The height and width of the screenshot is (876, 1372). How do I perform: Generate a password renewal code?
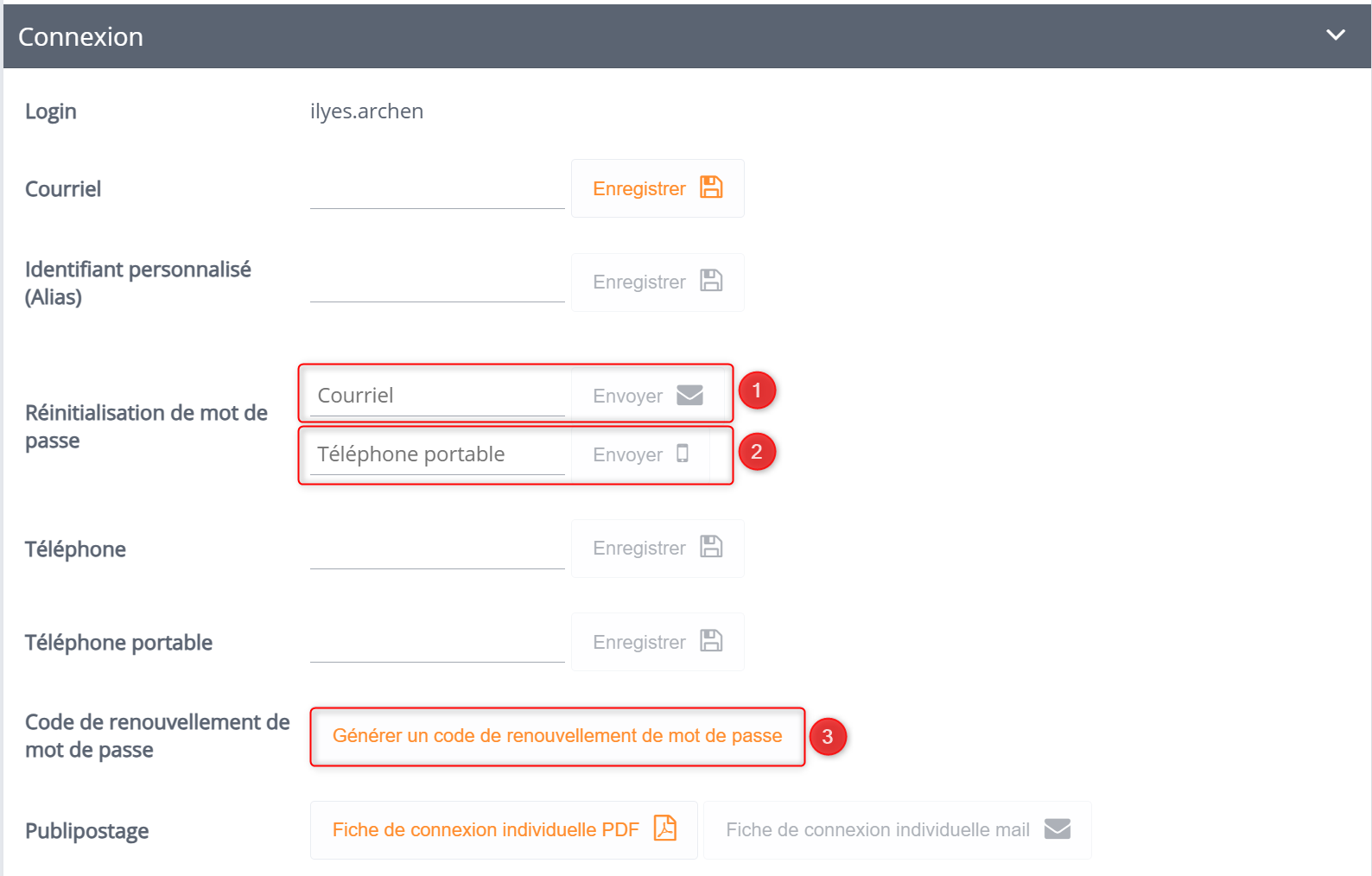coord(557,736)
